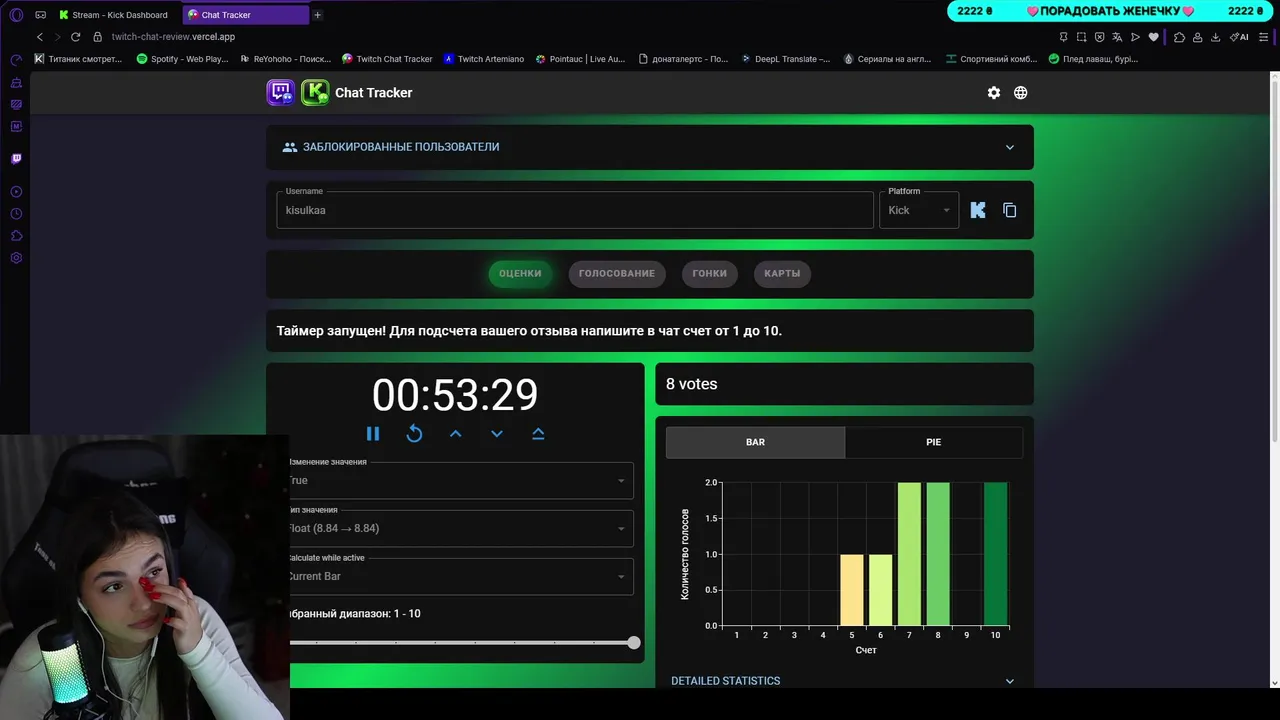Open the Pointauc | Live Au... bookmark

[x=580, y=59]
